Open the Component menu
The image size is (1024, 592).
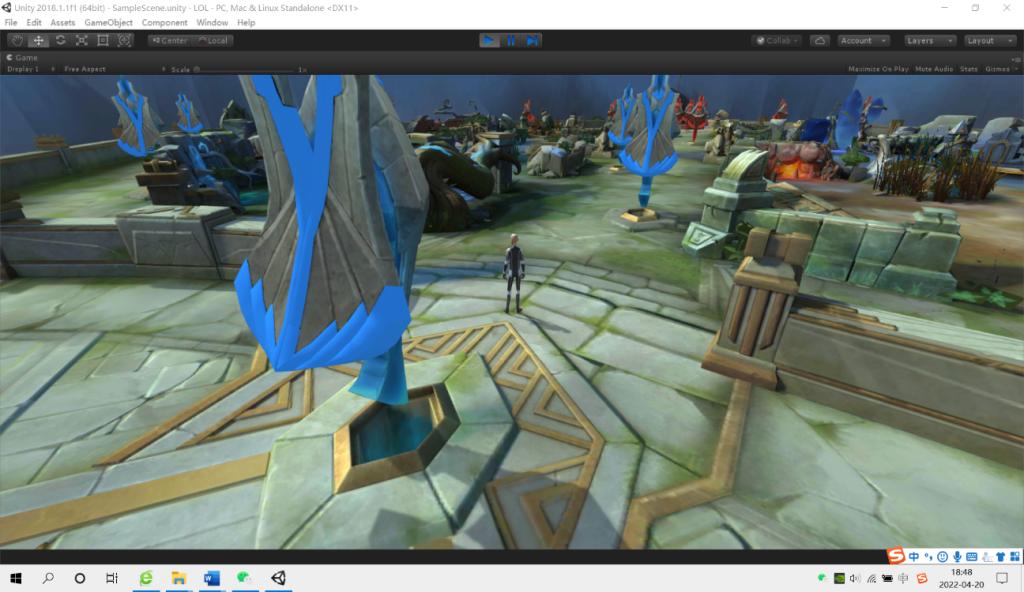point(164,22)
